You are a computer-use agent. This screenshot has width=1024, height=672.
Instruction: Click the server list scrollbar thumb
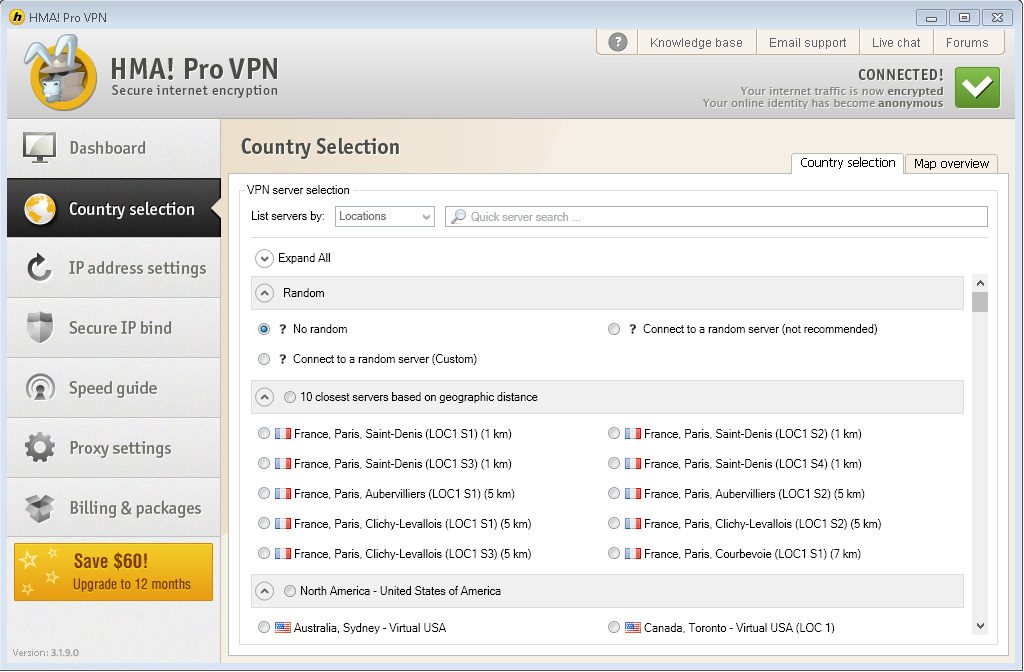tap(980, 302)
